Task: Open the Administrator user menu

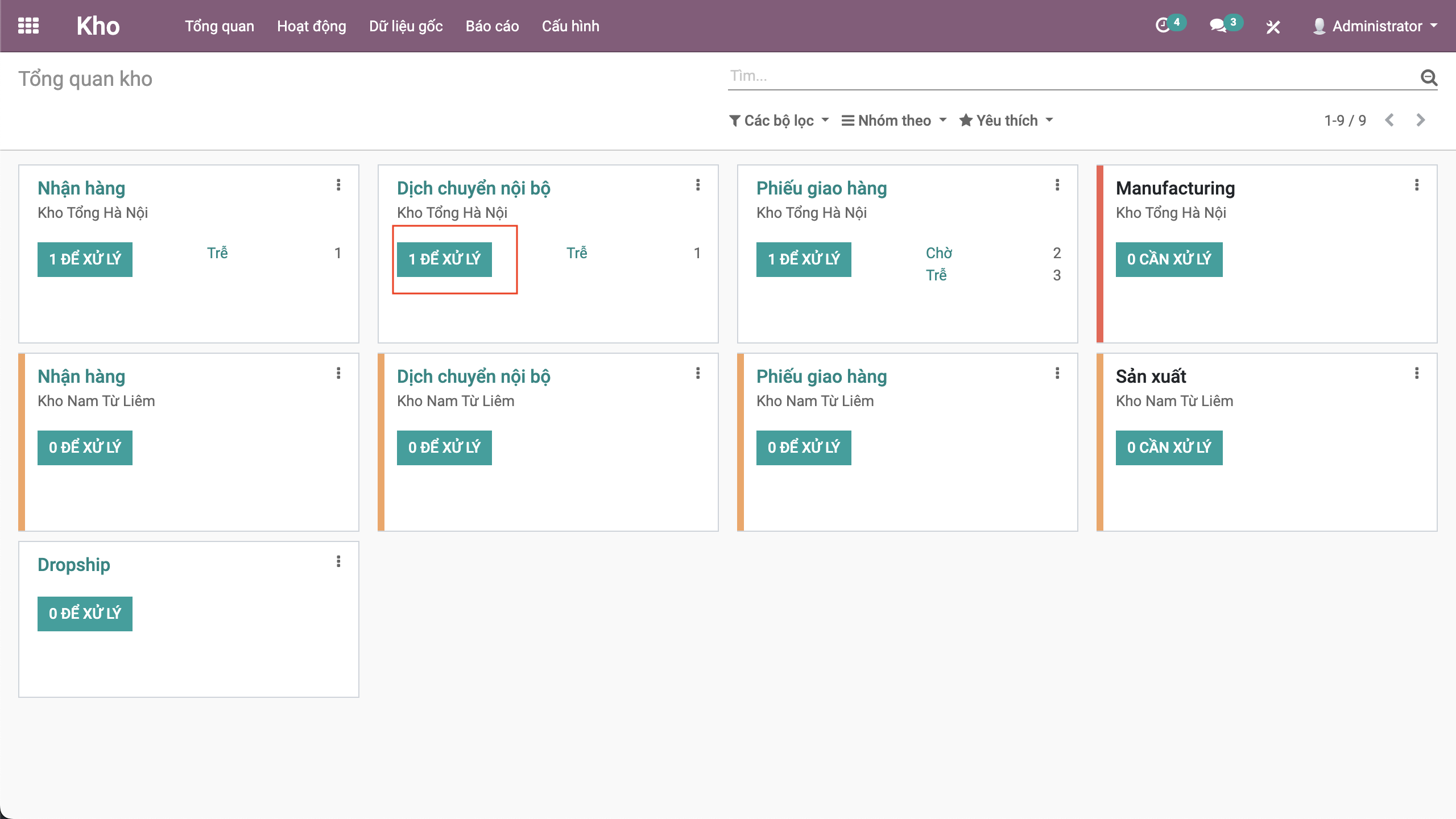Action: point(1376,26)
